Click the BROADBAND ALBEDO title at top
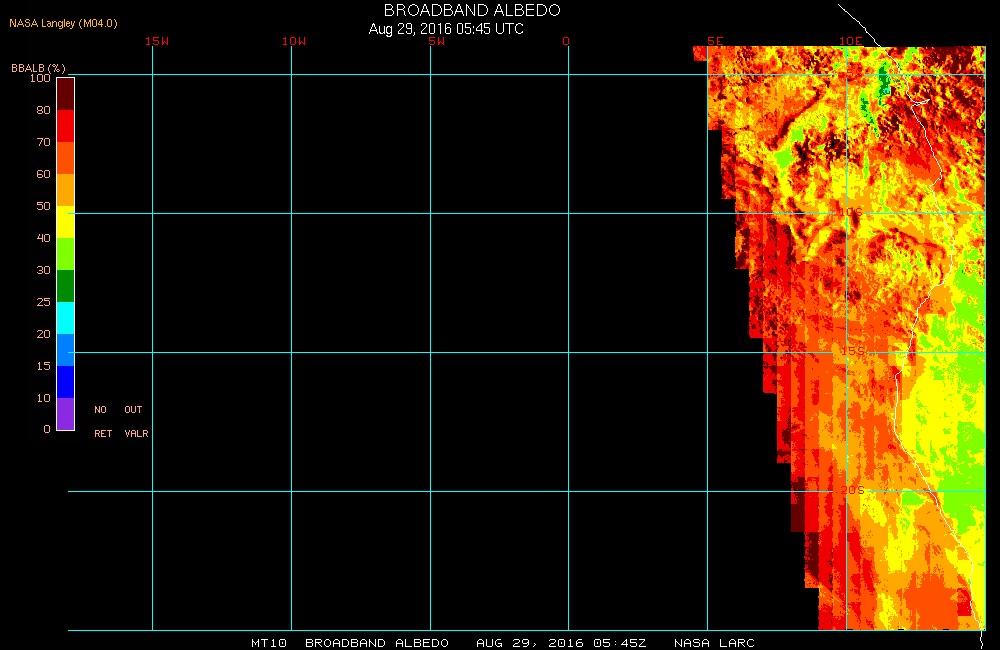The width and height of the screenshot is (1000, 650). (472, 10)
